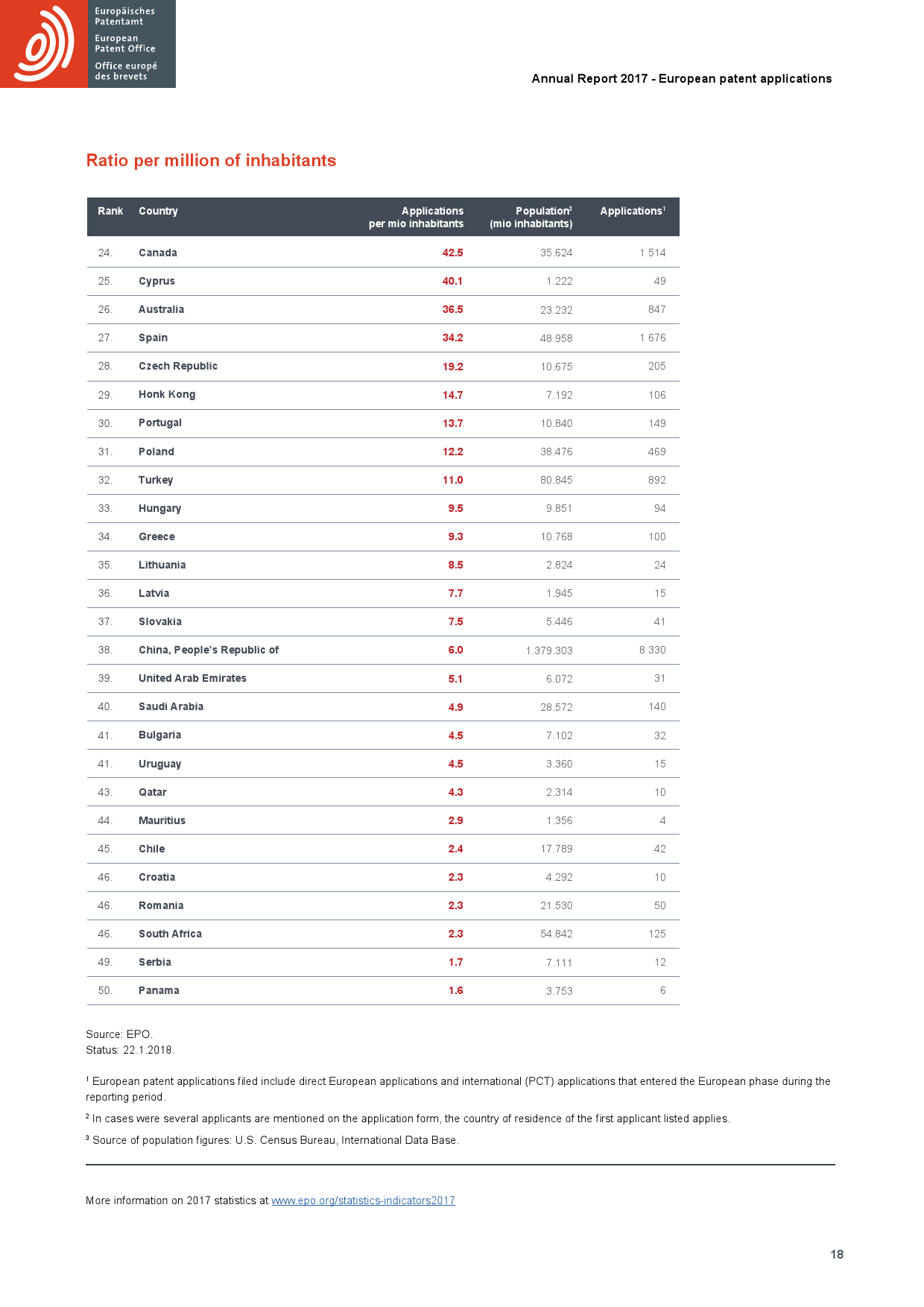
Task: Click the China, People's Republic of entry
Action: pyautogui.click(x=209, y=650)
